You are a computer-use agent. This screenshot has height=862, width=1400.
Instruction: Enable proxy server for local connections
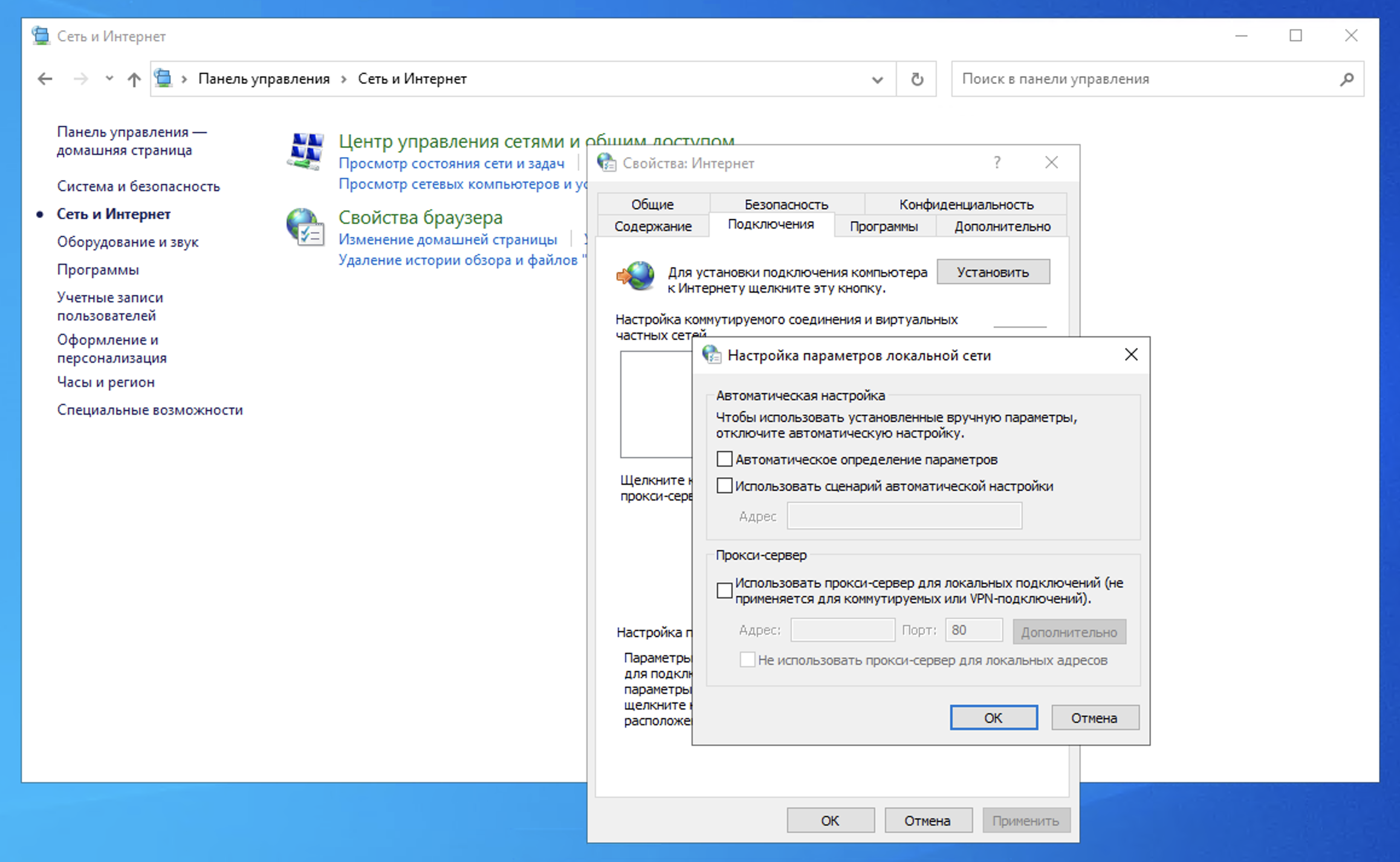724,591
